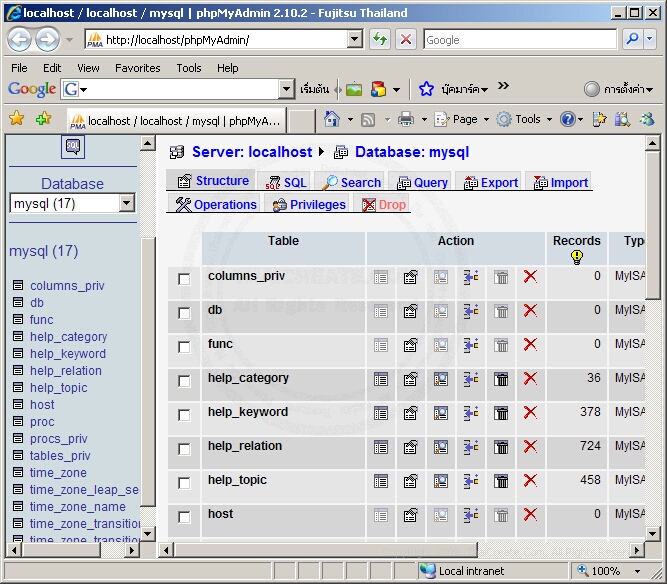Image resolution: width=667 pixels, height=584 pixels.
Task: Click Add to Favorites icon
Action: (43, 118)
